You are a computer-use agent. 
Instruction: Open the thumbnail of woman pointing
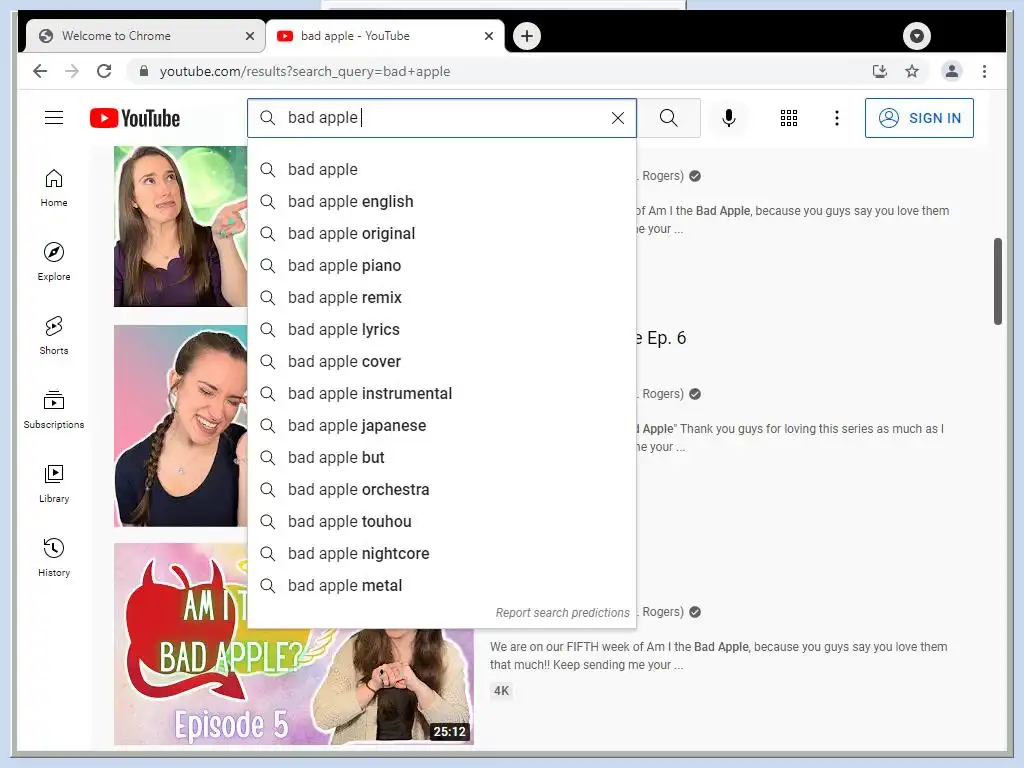[180, 226]
